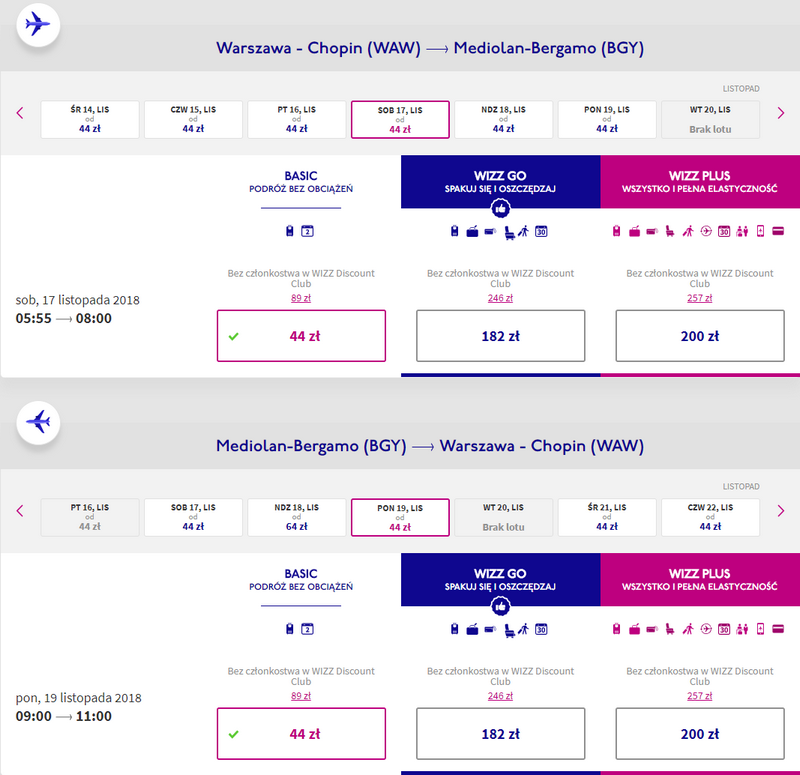
Task: Click Wizz Go priority boarding icon on return flight
Action: 523,630
